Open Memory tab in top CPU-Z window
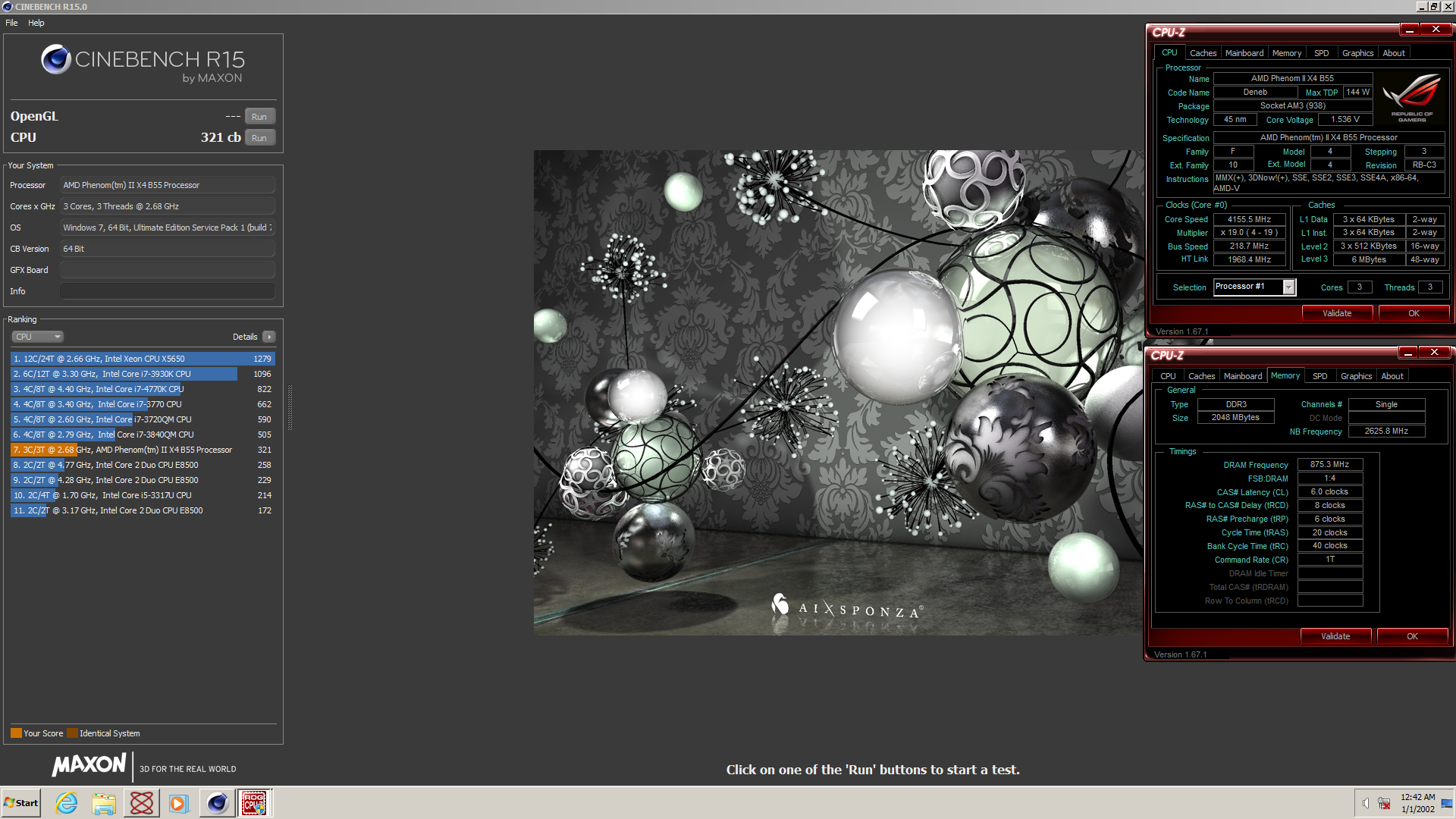The image size is (1456, 819). pyautogui.click(x=1287, y=53)
